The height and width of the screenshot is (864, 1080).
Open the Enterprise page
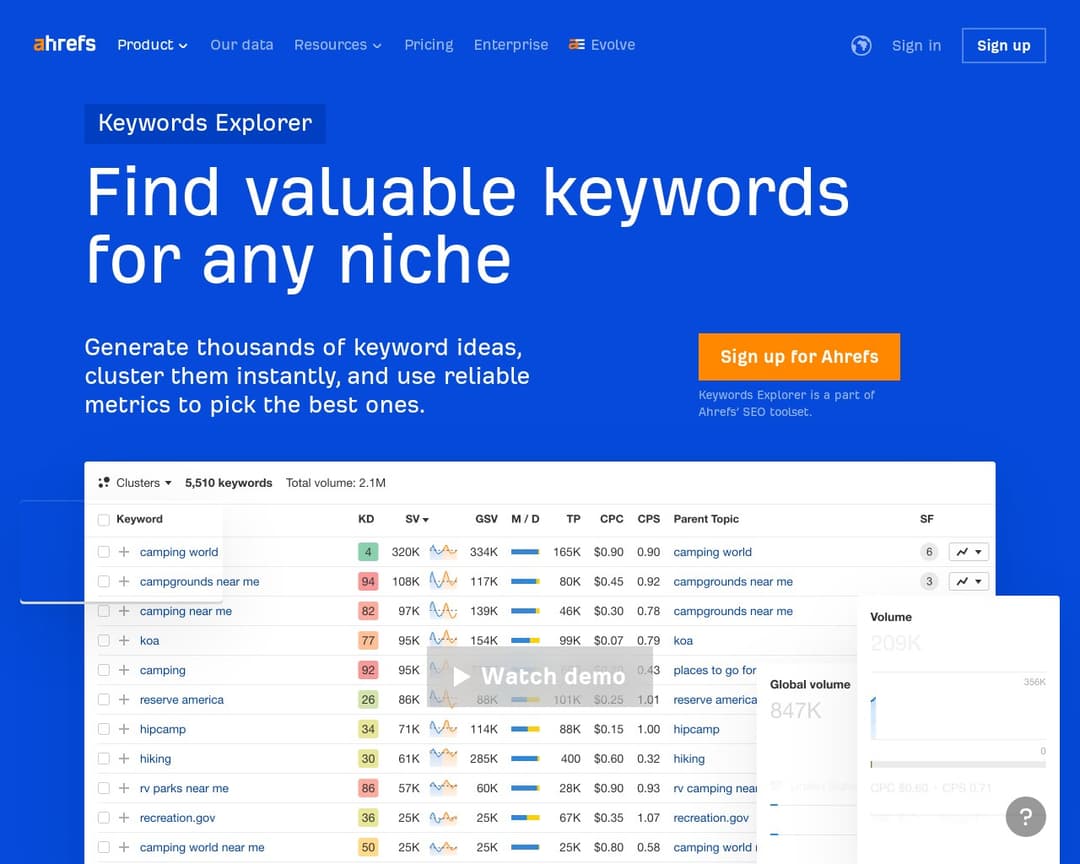(x=511, y=44)
